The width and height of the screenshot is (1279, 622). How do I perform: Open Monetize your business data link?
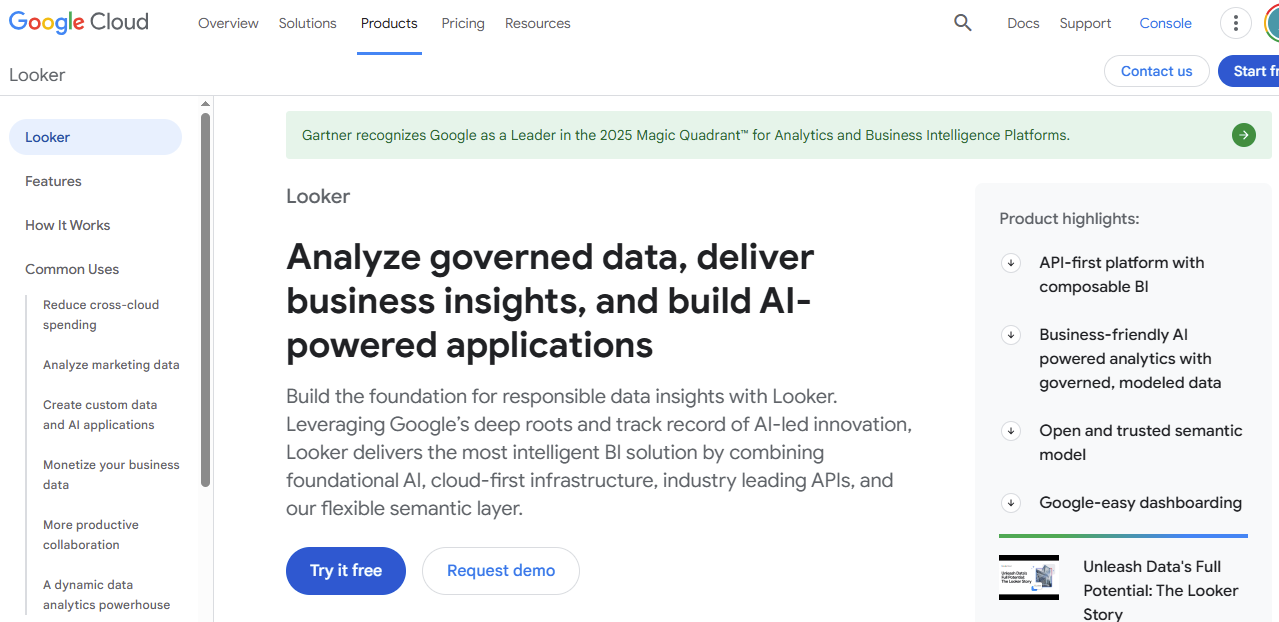pyautogui.click(x=111, y=475)
